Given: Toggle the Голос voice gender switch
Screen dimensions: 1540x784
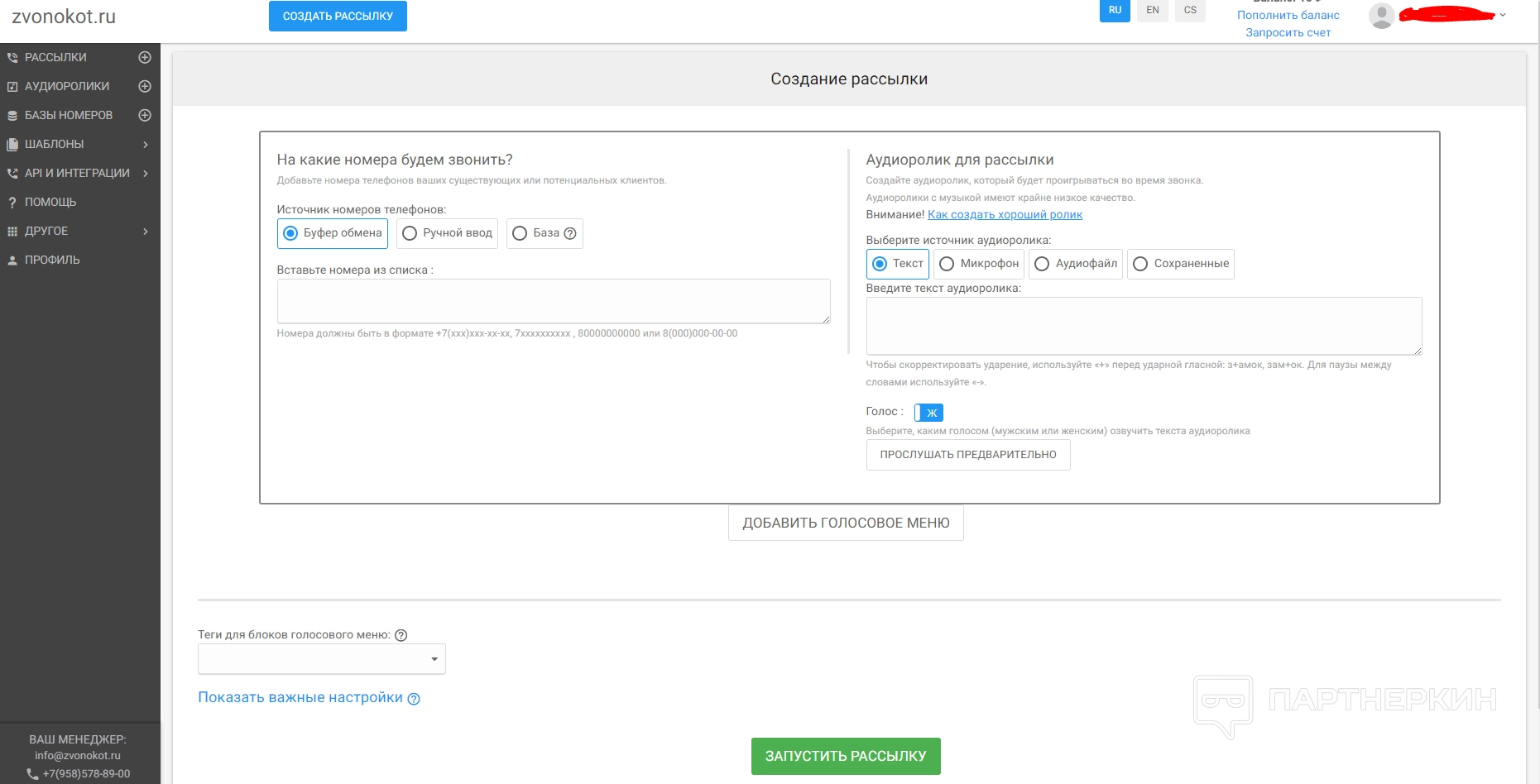Looking at the screenshot, I should pos(928,413).
